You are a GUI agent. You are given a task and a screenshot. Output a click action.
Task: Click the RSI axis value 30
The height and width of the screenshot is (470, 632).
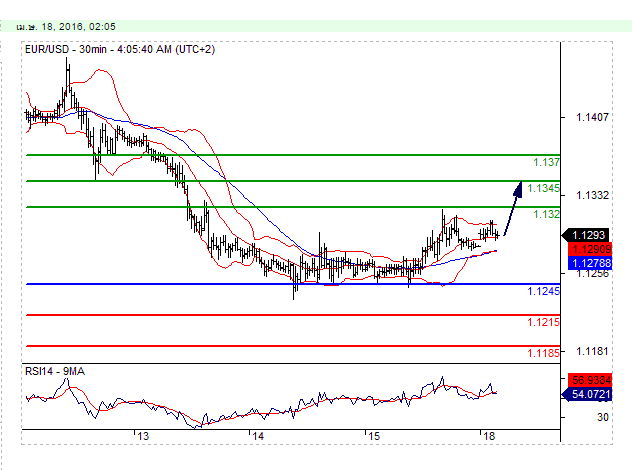point(603,417)
